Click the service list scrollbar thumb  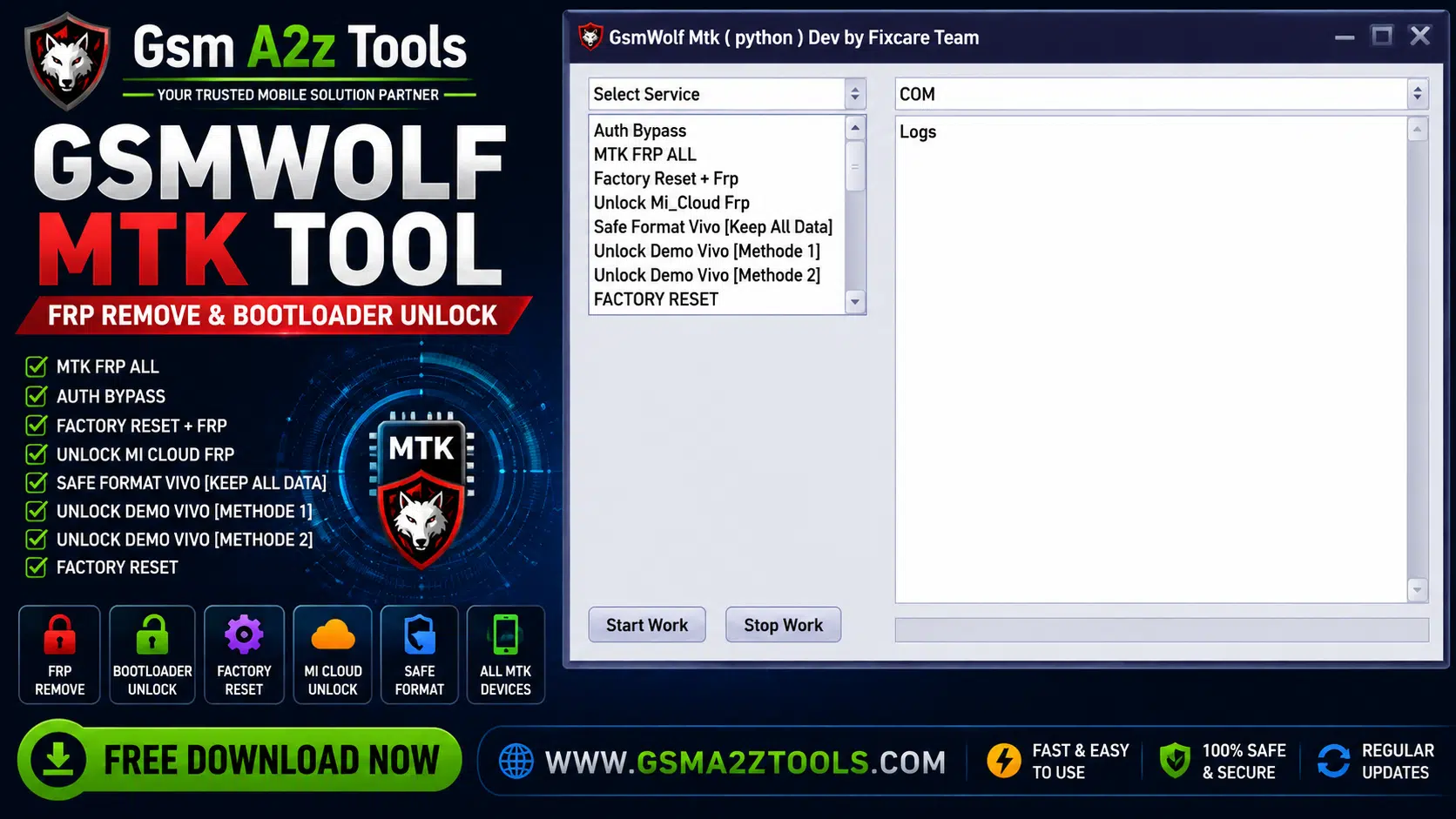pyautogui.click(x=855, y=166)
